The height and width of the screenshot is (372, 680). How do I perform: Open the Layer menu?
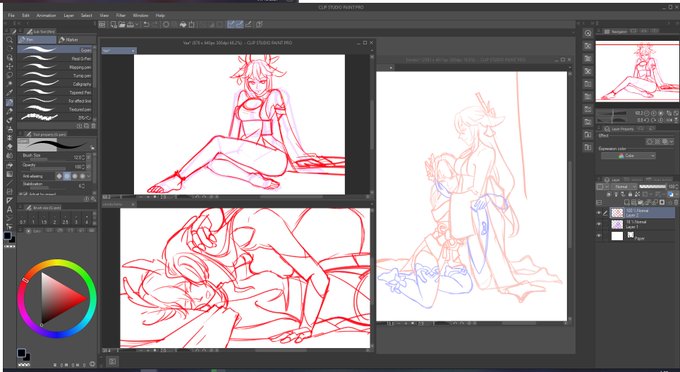click(x=69, y=15)
